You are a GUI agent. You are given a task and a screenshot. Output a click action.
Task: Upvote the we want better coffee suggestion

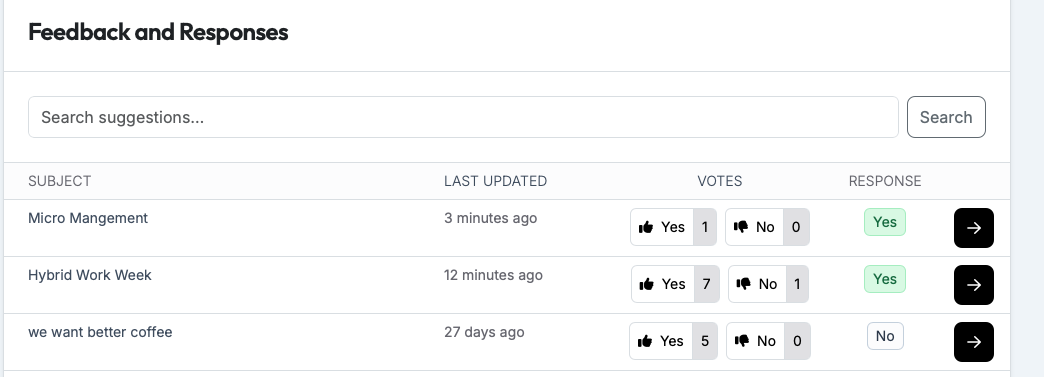click(x=673, y=341)
